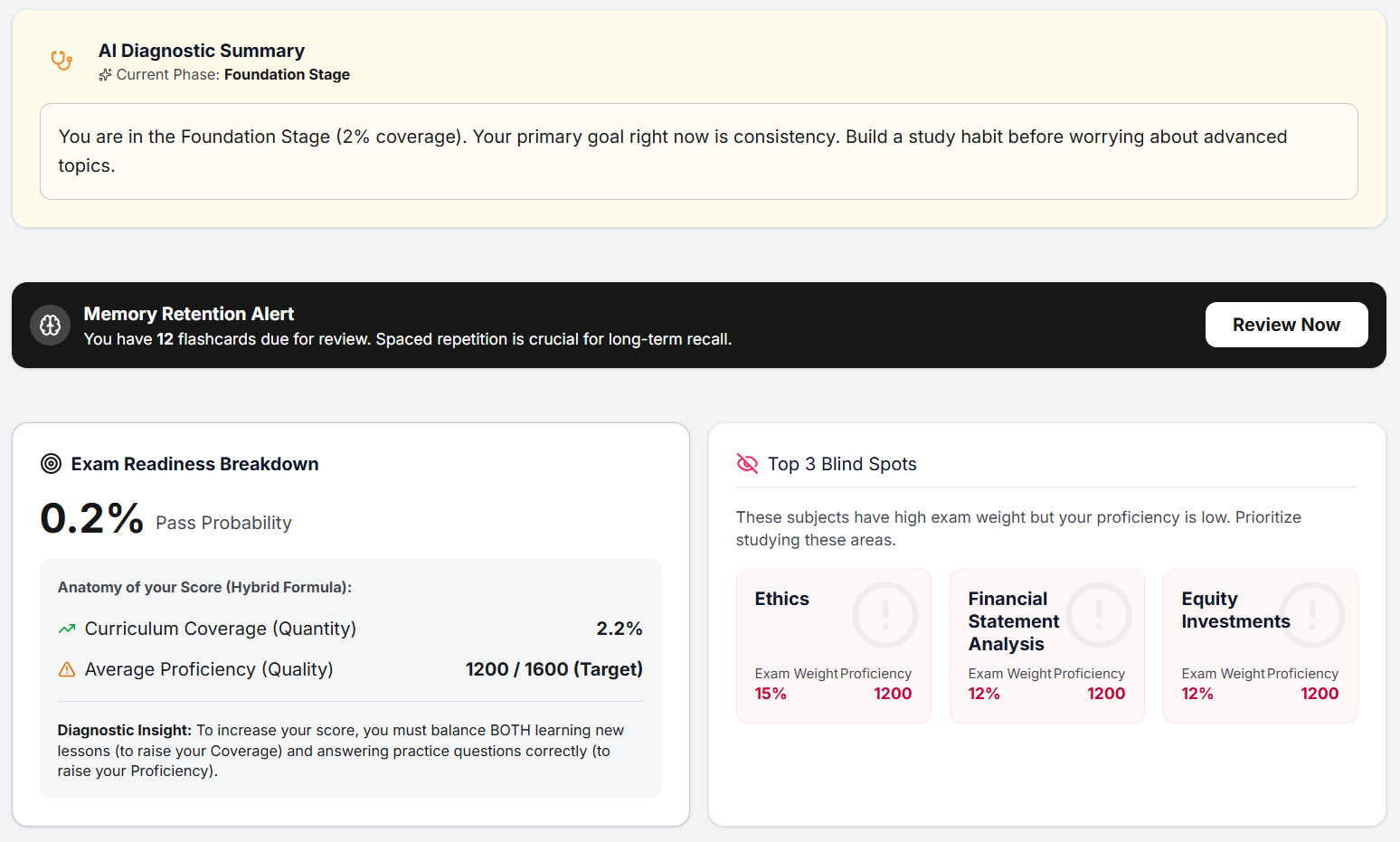Viewport: 1400px width, 842px height.
Task: Click the sparkle icon beside Current Phase
Action: coord(106,75)
